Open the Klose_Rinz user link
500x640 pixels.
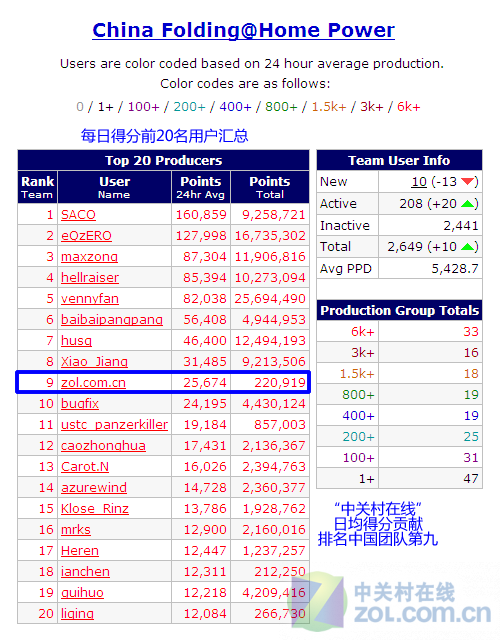(x=95, y=509)
